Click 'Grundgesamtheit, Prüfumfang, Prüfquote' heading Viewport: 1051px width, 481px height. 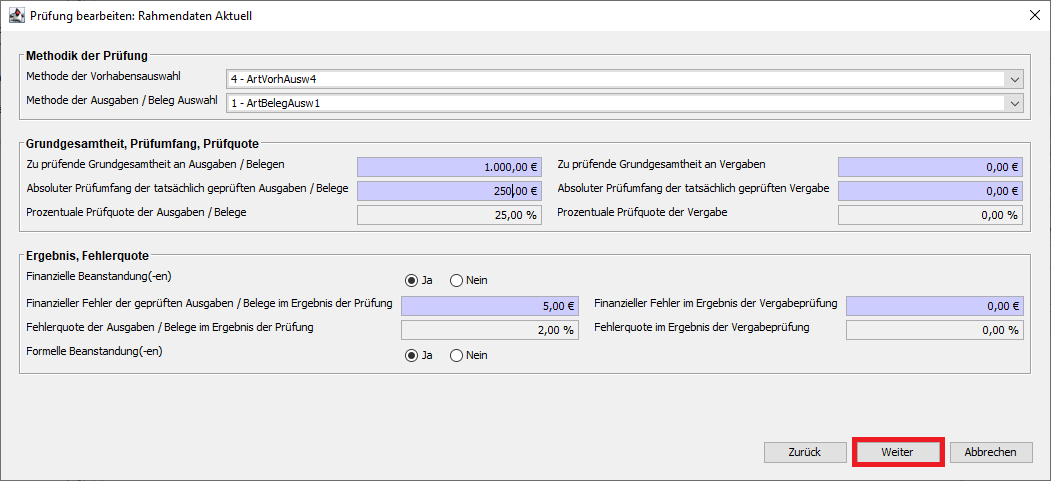coord(142,143)
